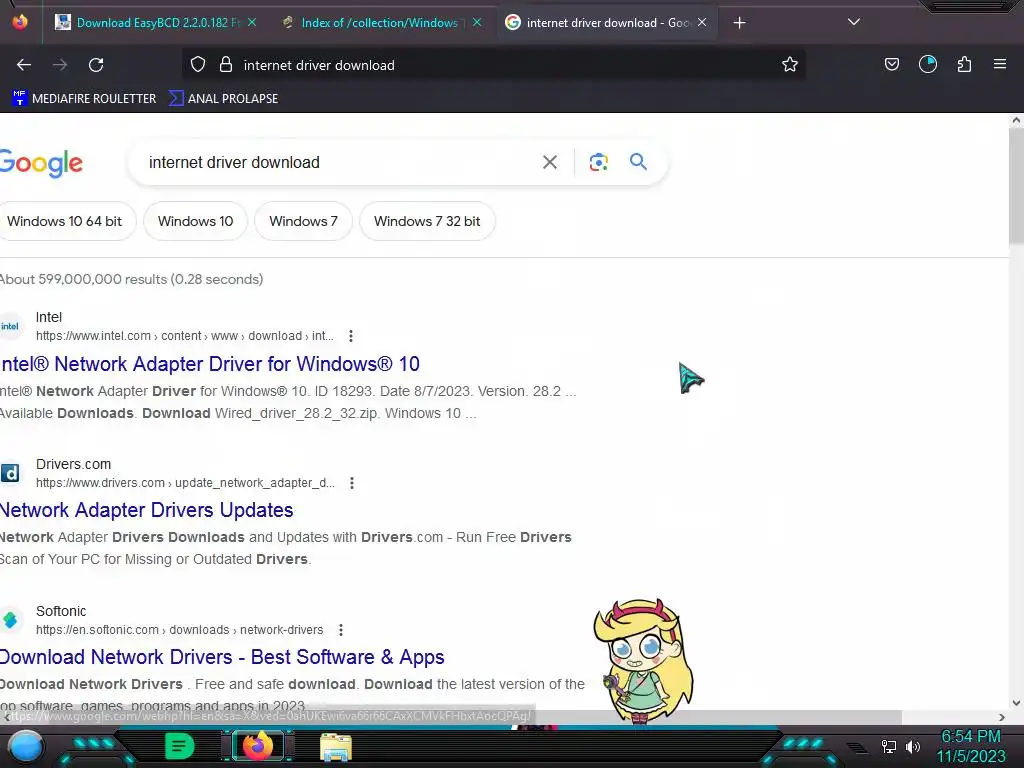Screen dimensions: 1024x768
Task: Open the green notes app on taskbar
Action: pyautogui.click(x=179, y=746)
